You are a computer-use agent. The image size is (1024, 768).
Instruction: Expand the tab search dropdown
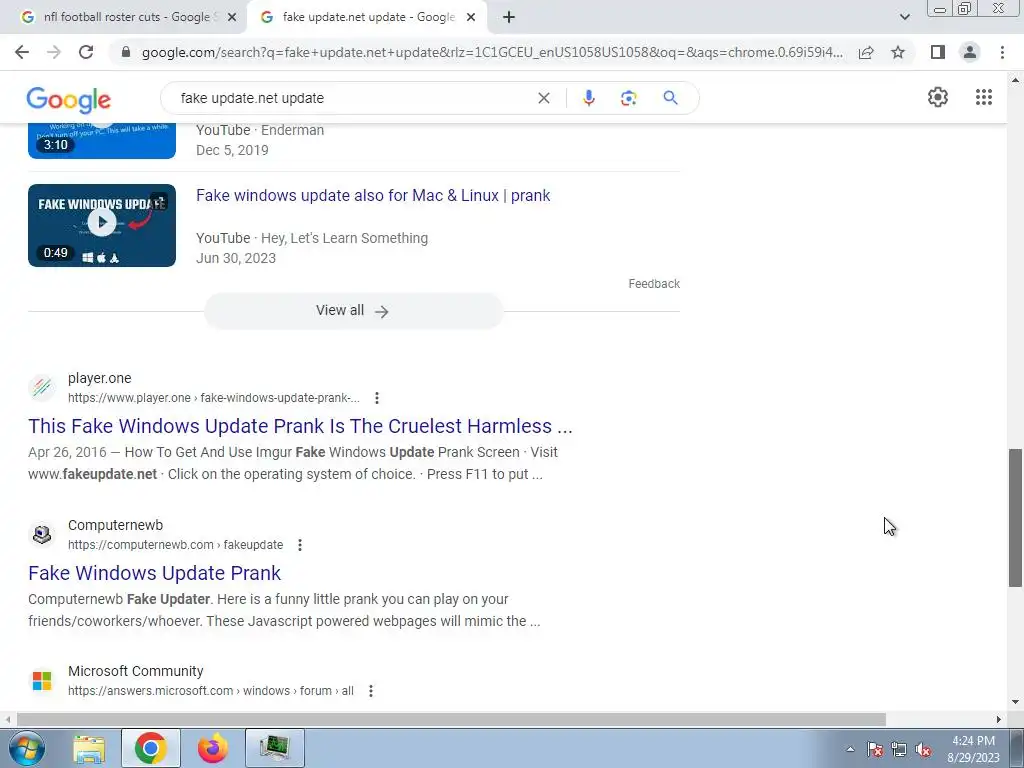(x=904, y=18)
